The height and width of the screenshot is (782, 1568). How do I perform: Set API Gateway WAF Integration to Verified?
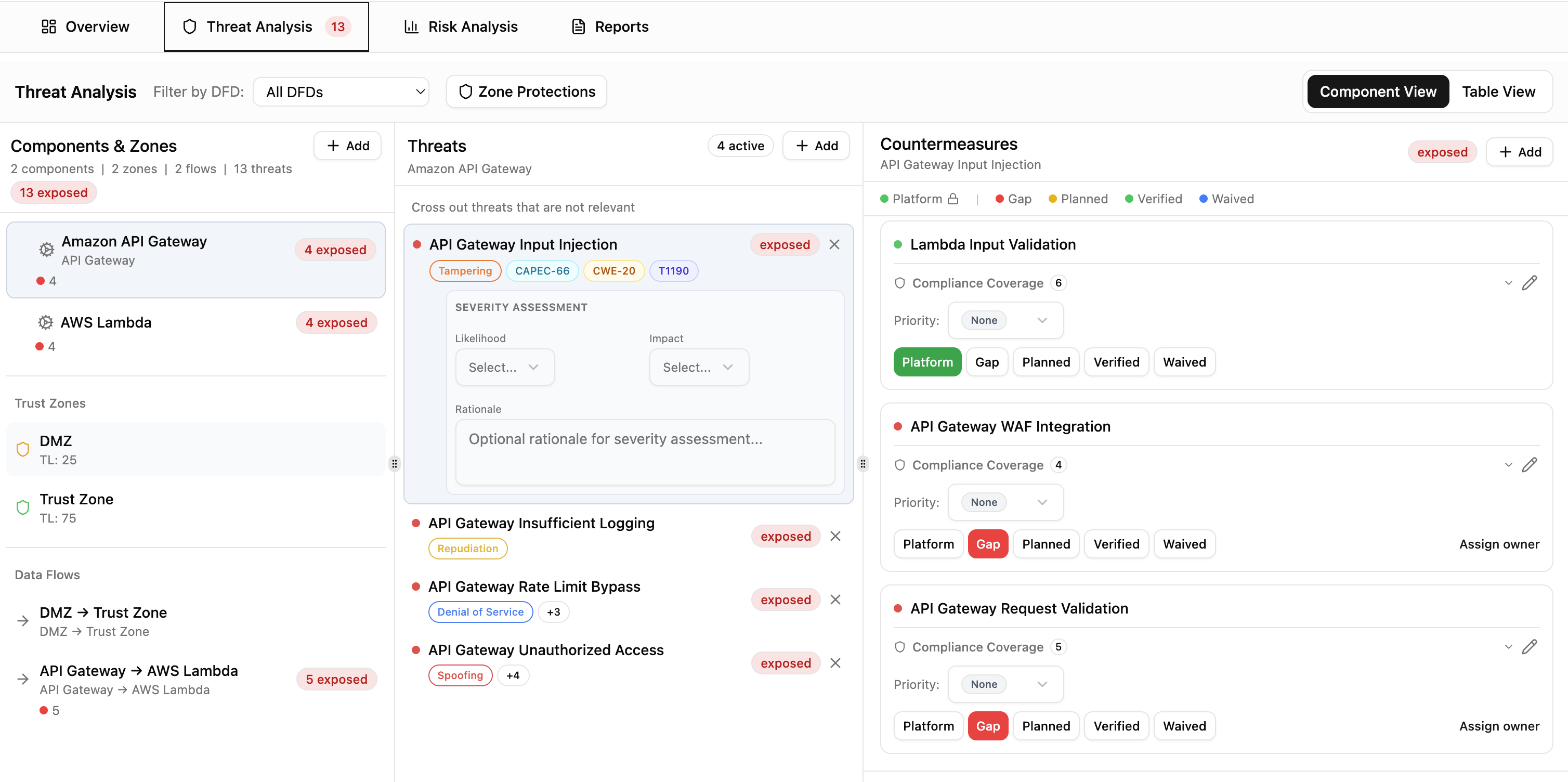1116,543
